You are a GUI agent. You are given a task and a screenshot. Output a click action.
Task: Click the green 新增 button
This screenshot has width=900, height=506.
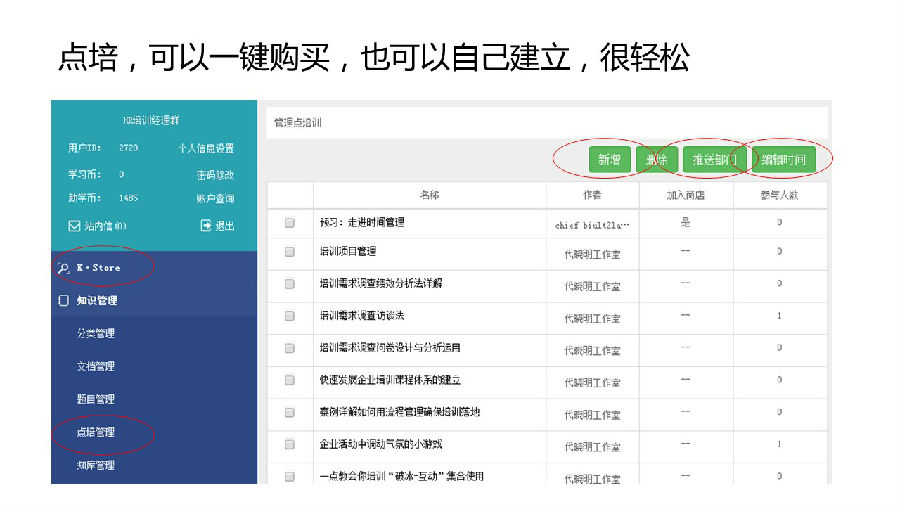click(x=610, y=159)
